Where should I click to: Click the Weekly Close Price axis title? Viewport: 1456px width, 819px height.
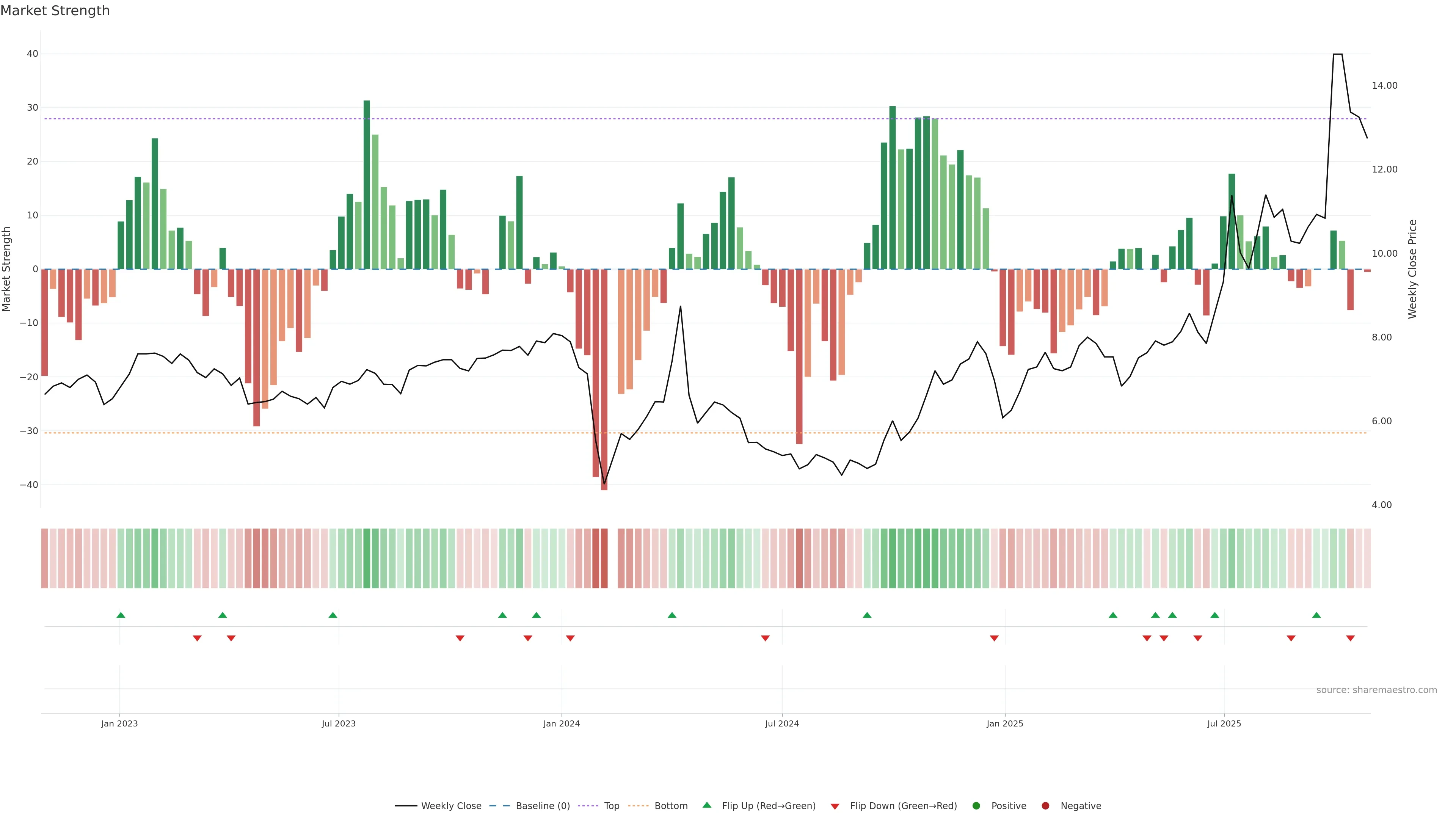tap(1412, 269)
